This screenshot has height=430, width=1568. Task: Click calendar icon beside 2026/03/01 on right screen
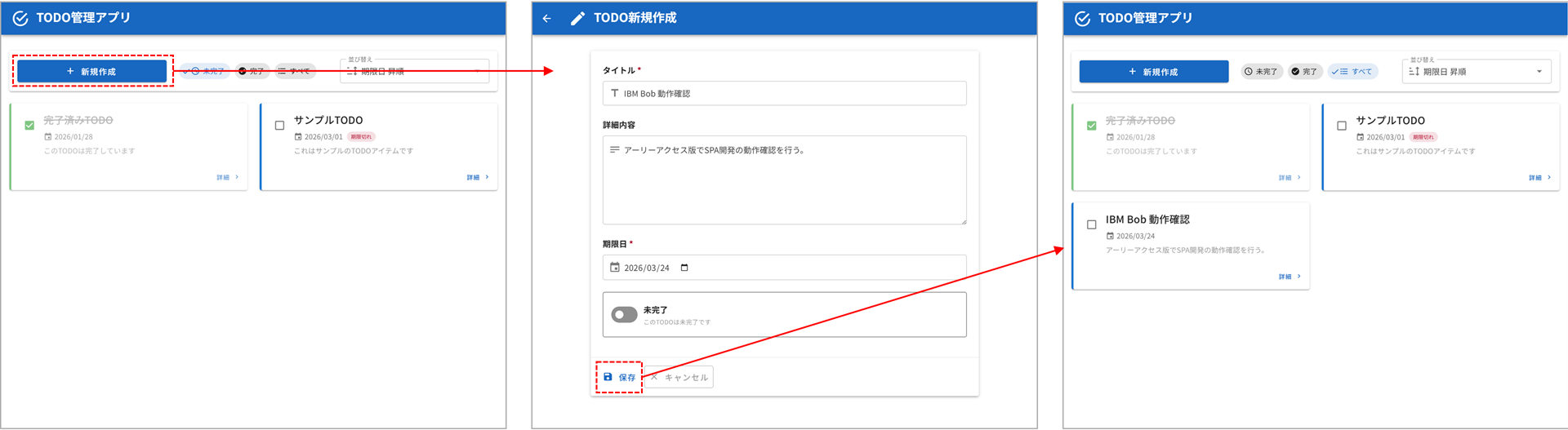pyautogui.click(x=1360, y=137)
